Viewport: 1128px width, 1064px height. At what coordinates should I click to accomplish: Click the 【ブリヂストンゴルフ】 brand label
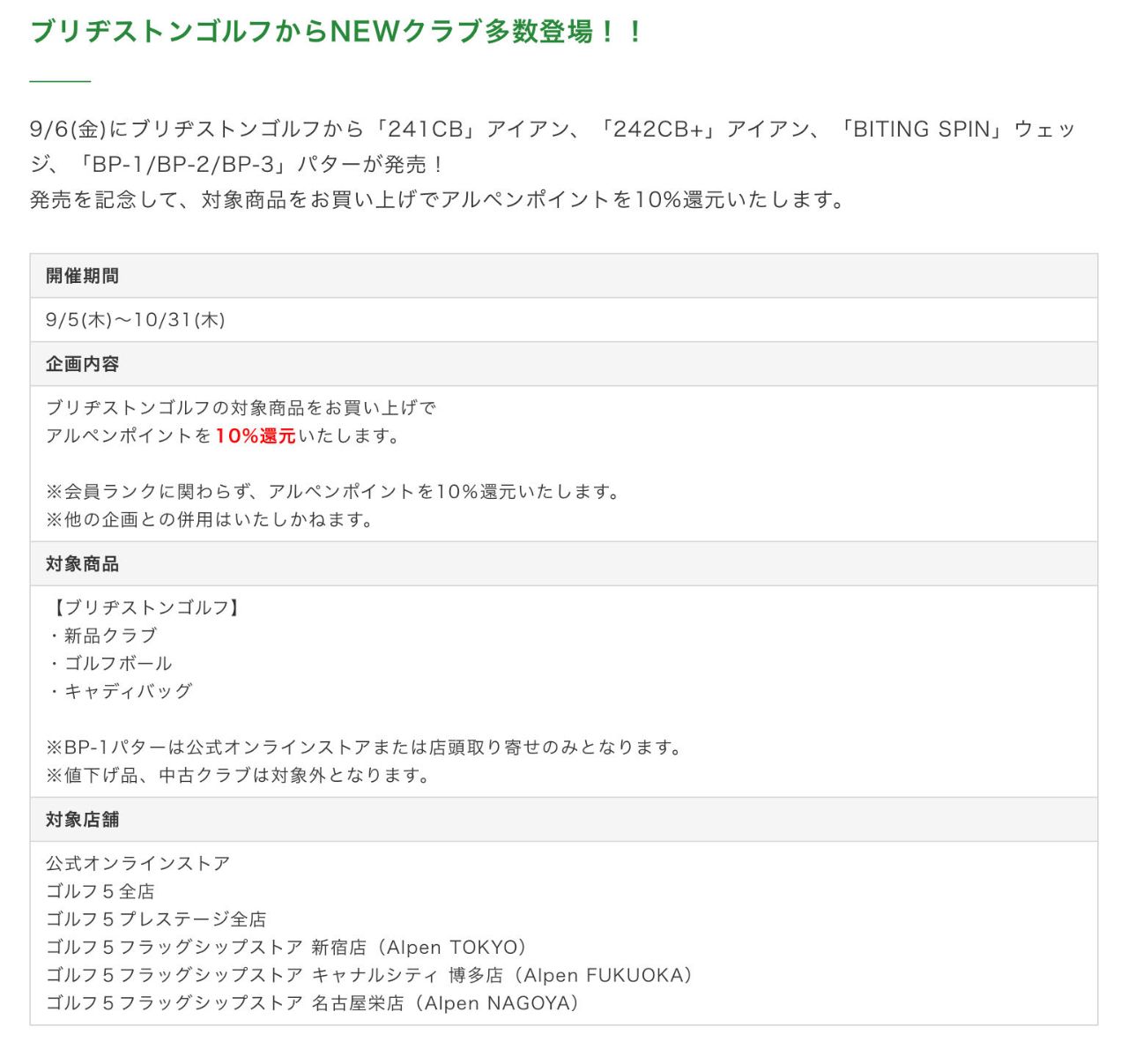[146, 607]
